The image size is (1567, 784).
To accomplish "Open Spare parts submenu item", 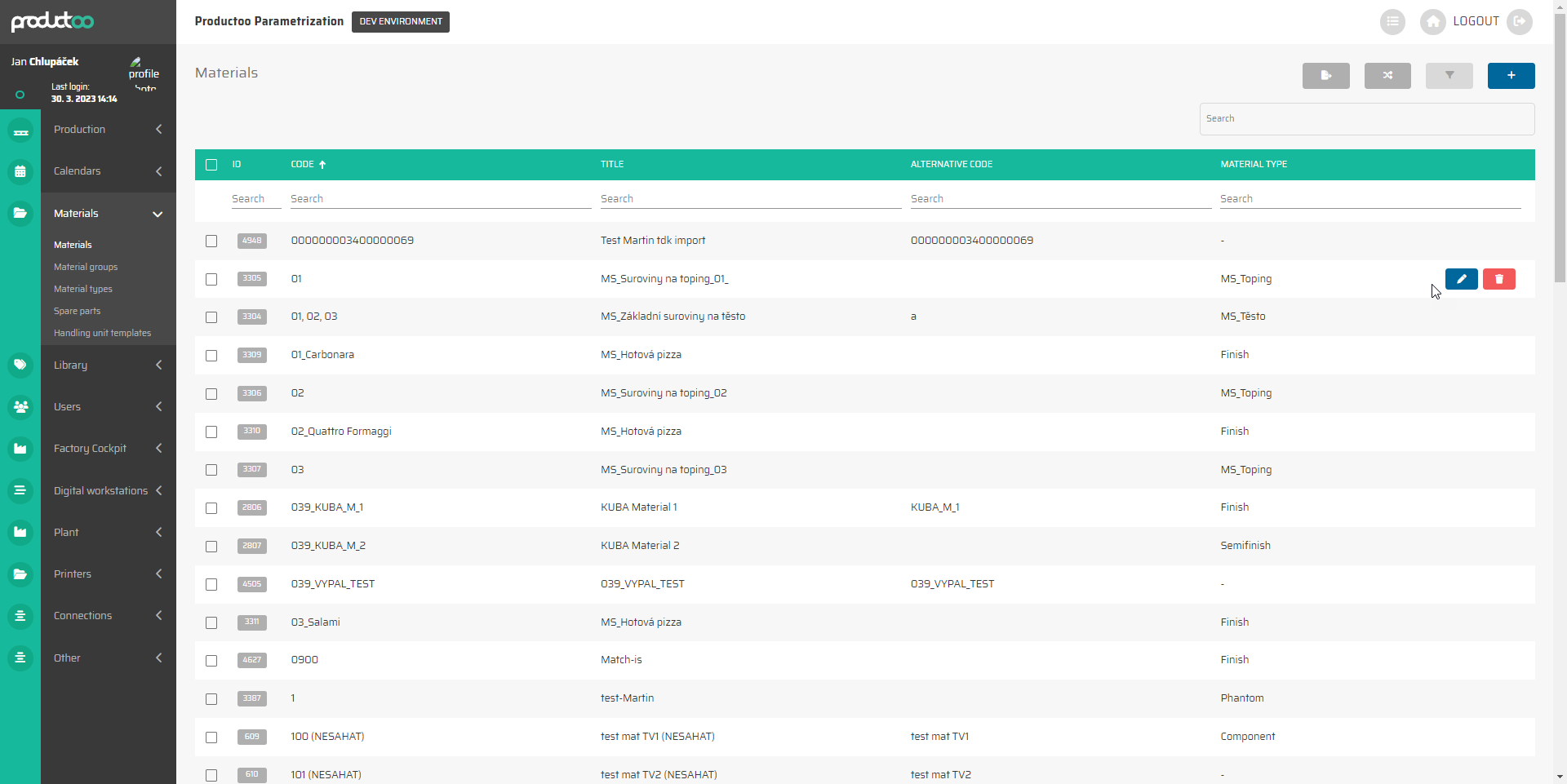I will (78, 311).
